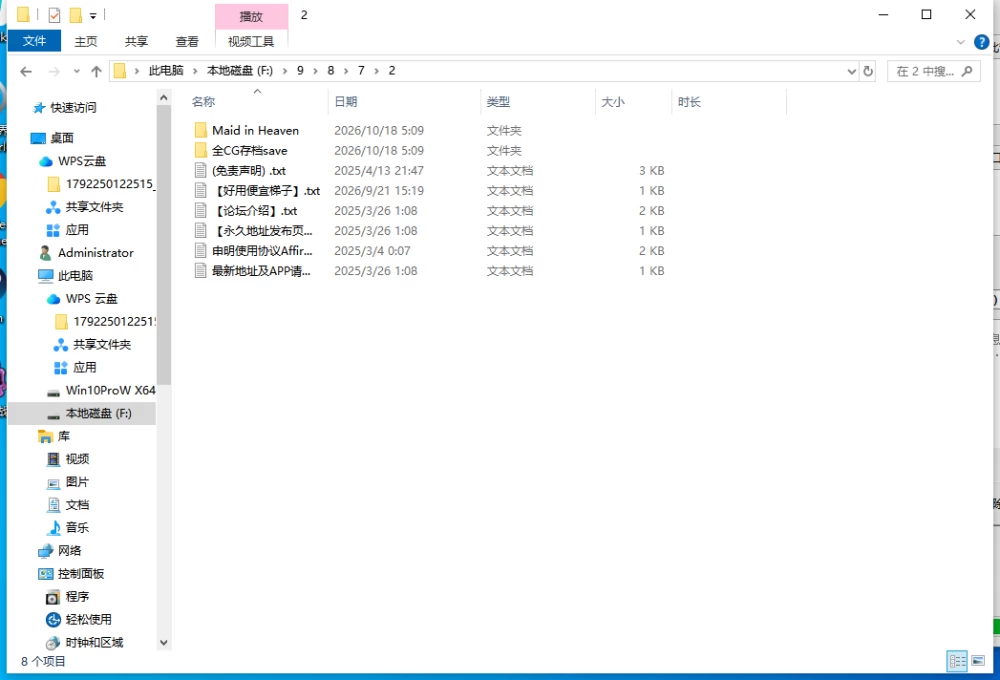The image size is (1000, 680).
Task: Navigate to 本地磁盘 (F:) in the breadcrumb
Action: point(240,71)
